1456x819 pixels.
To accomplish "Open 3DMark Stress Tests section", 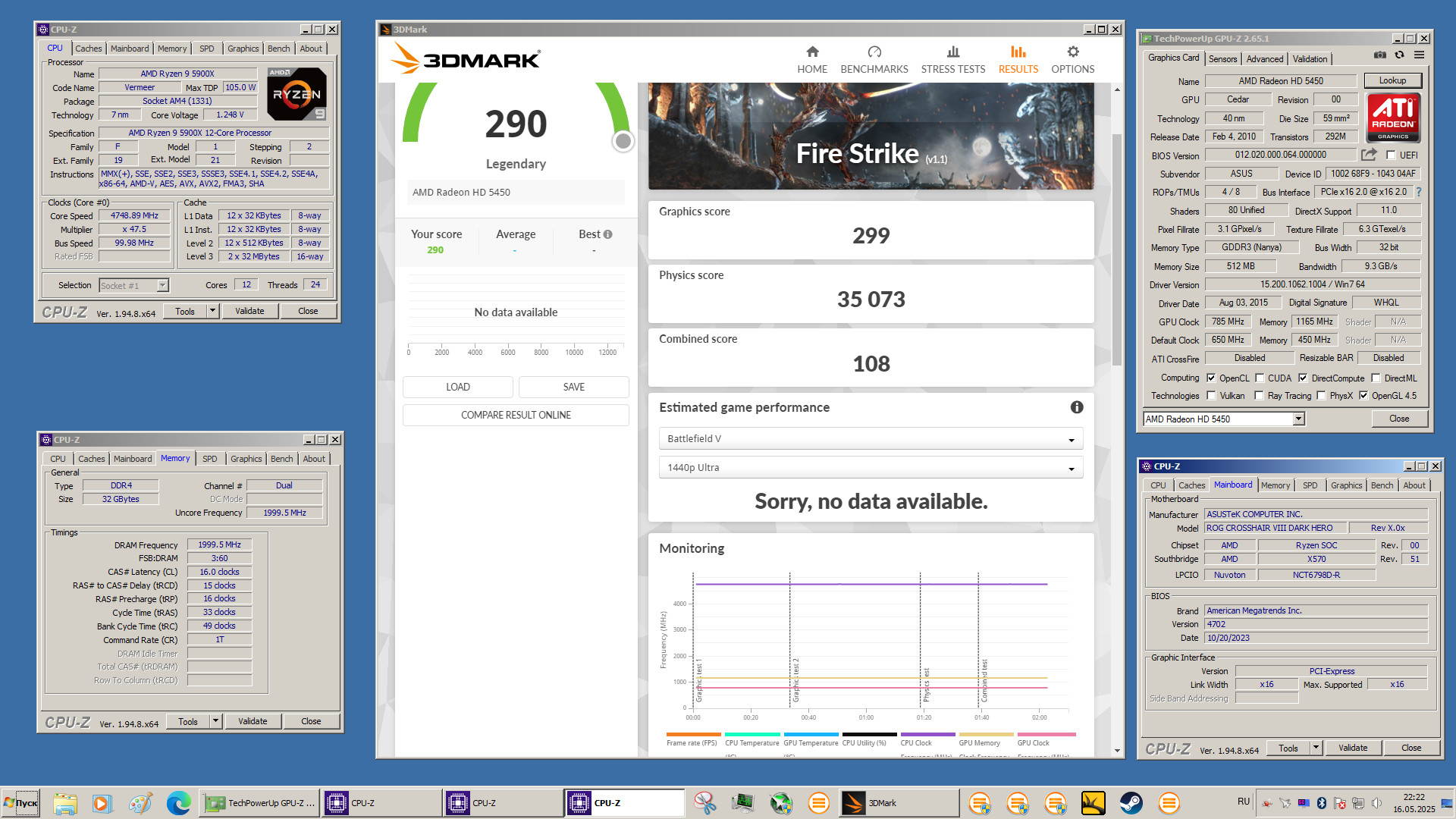I will click(953, 60).
